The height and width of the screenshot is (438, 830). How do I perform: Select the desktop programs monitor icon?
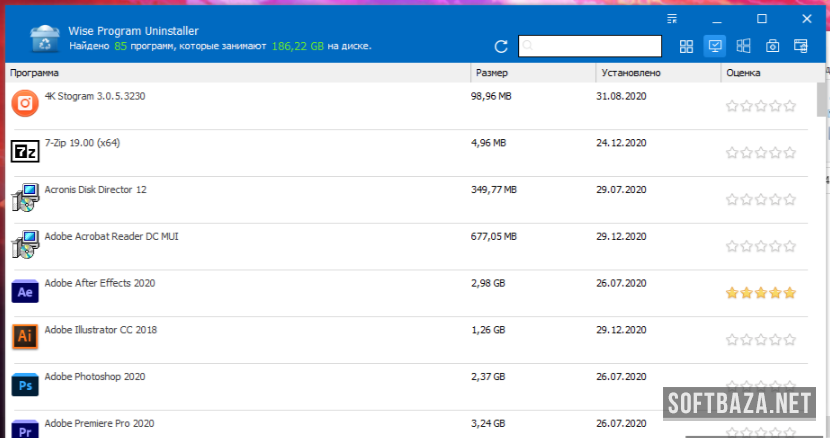pos(715,46)
